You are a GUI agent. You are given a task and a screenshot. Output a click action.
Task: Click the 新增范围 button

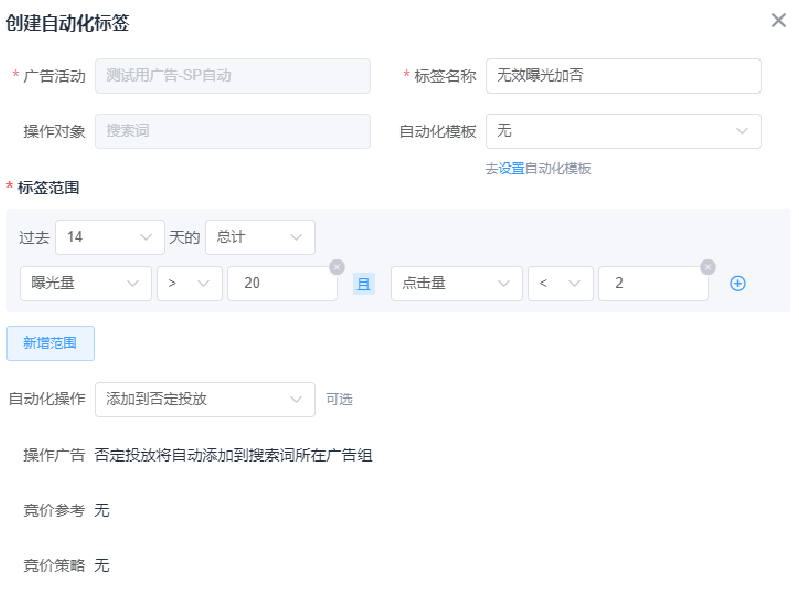(x=50, y=343)
